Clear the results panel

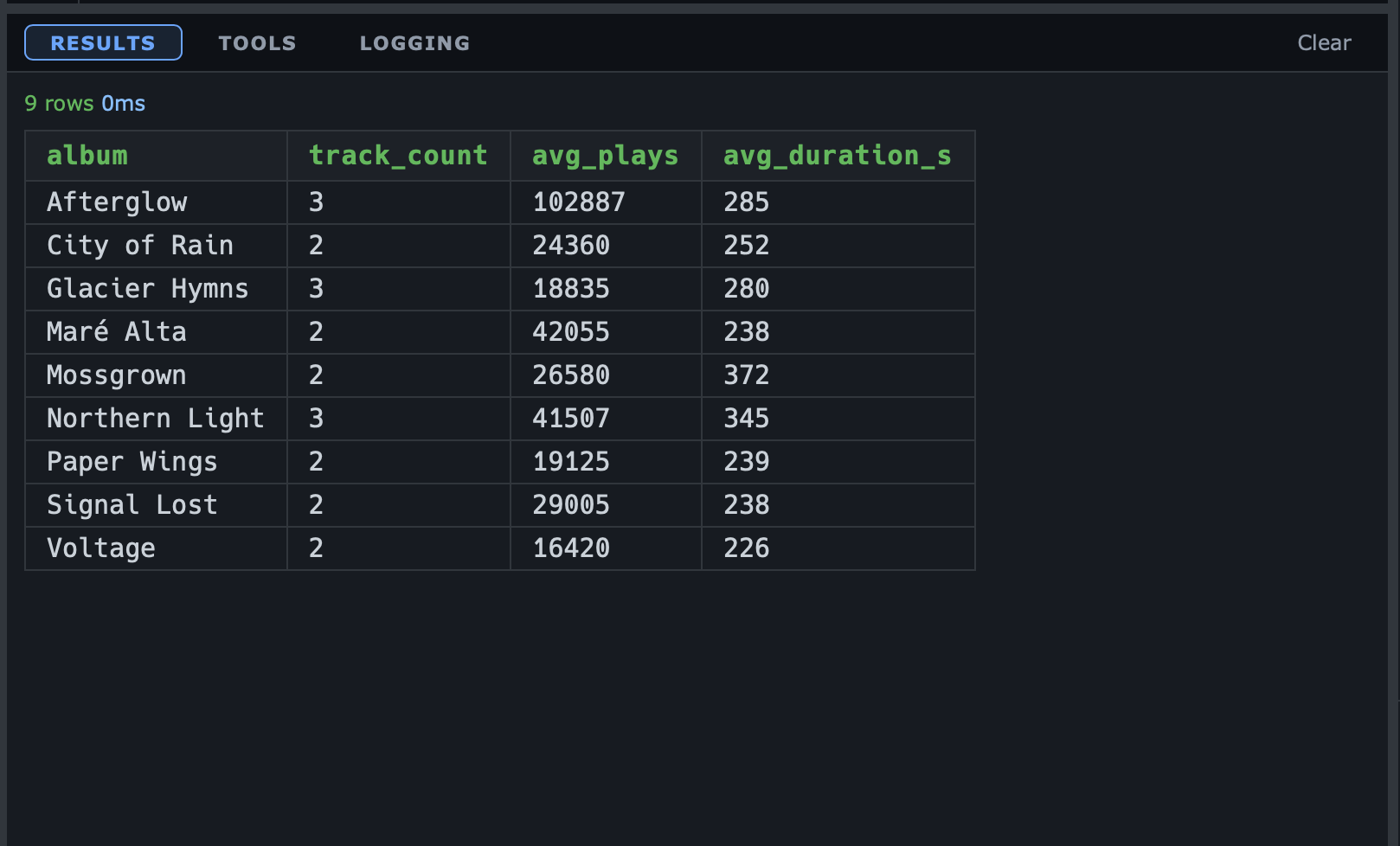(1324, 42)
